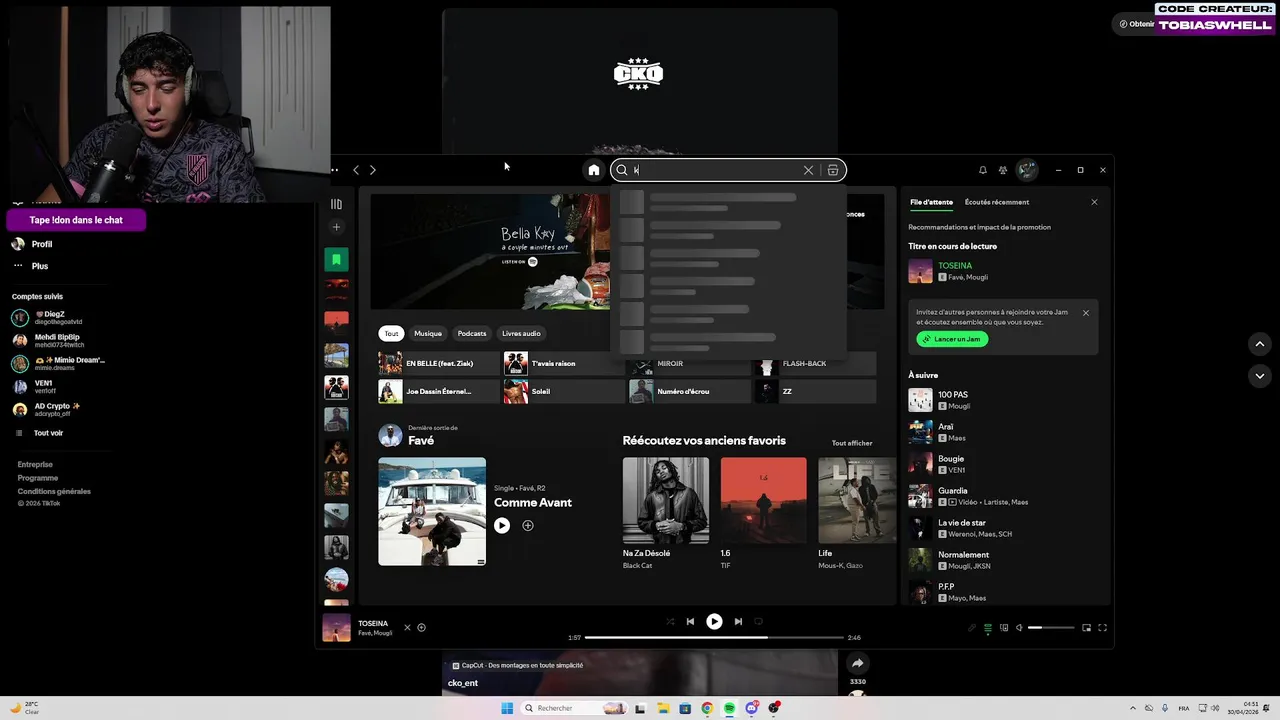Start a Jam with Lancer un Jam
The height and width of the screenshot is (720, 1280).
[x=952, y=339]
